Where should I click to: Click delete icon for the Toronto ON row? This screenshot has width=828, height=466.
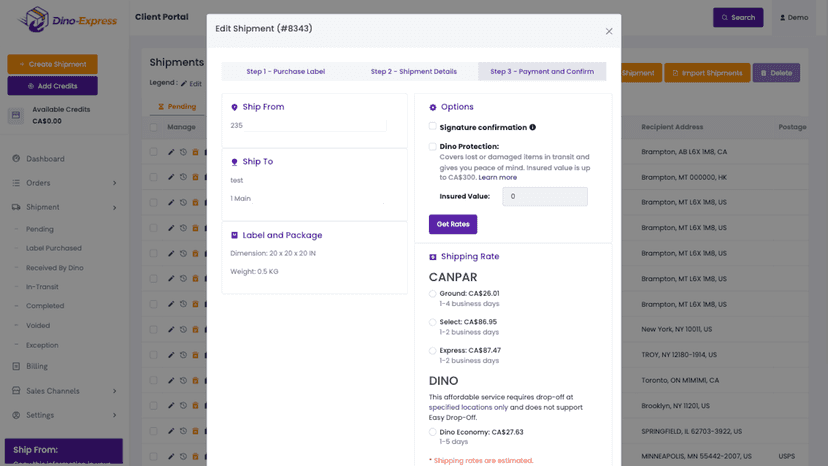coord(195,380)
